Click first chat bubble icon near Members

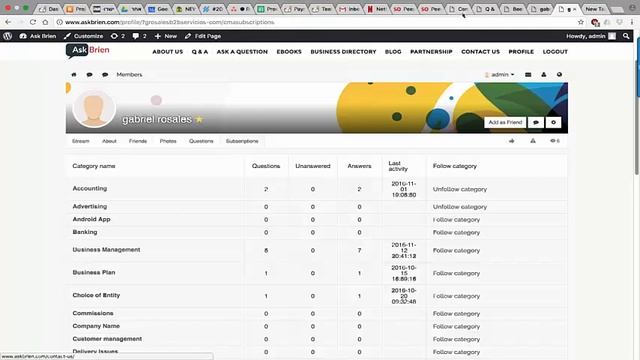(x=89, y=75)
